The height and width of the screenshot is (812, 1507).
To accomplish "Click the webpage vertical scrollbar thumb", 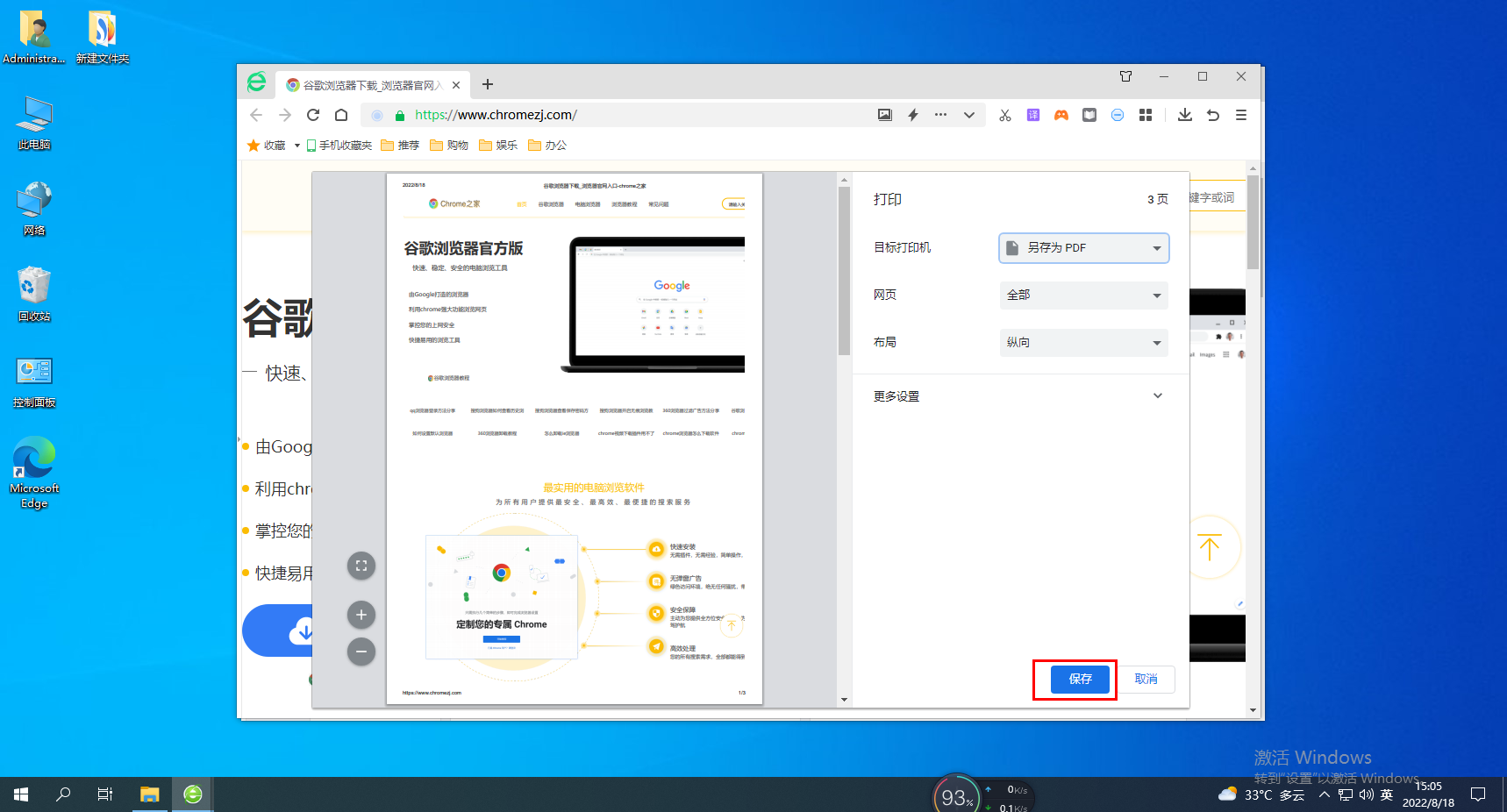I will coord(1253,222).
